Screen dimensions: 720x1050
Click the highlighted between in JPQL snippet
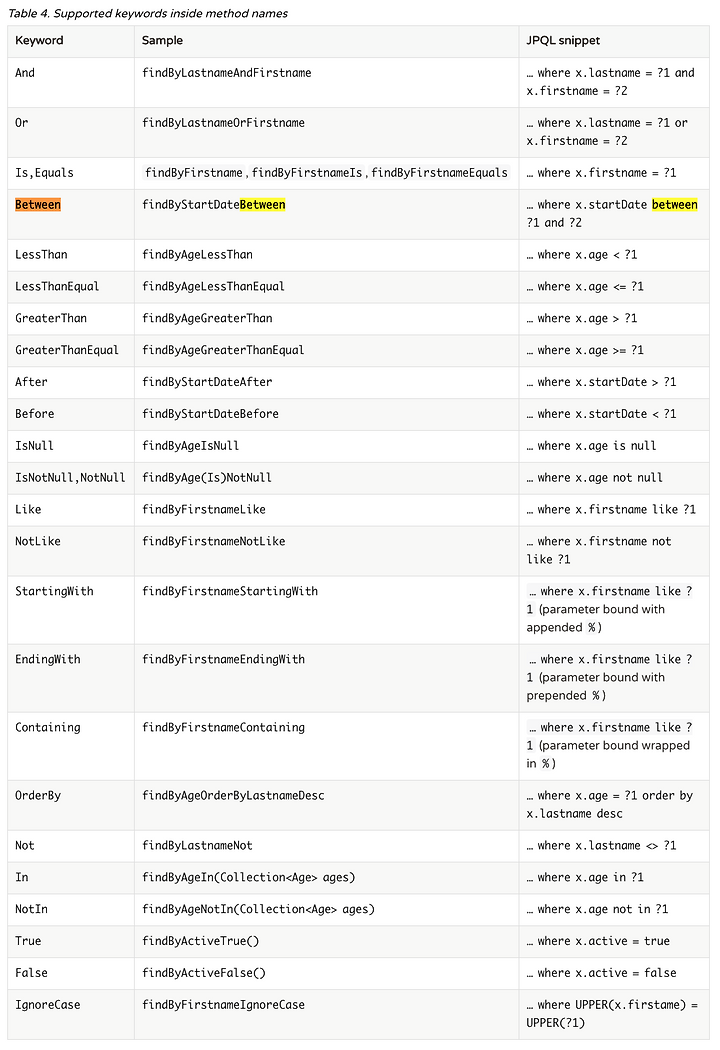point(674,205)
